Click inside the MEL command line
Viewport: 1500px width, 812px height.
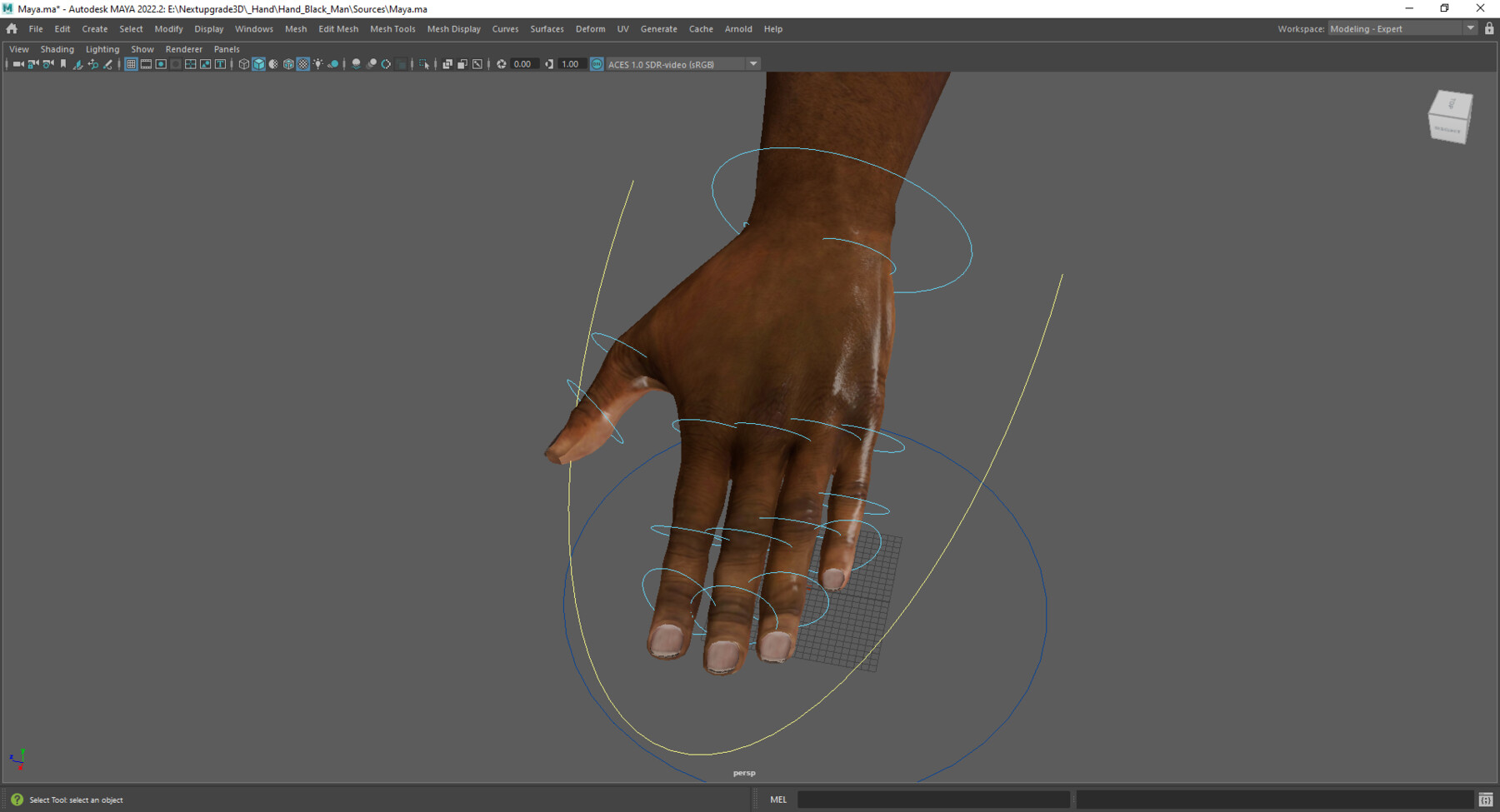(x=933, y=799)
